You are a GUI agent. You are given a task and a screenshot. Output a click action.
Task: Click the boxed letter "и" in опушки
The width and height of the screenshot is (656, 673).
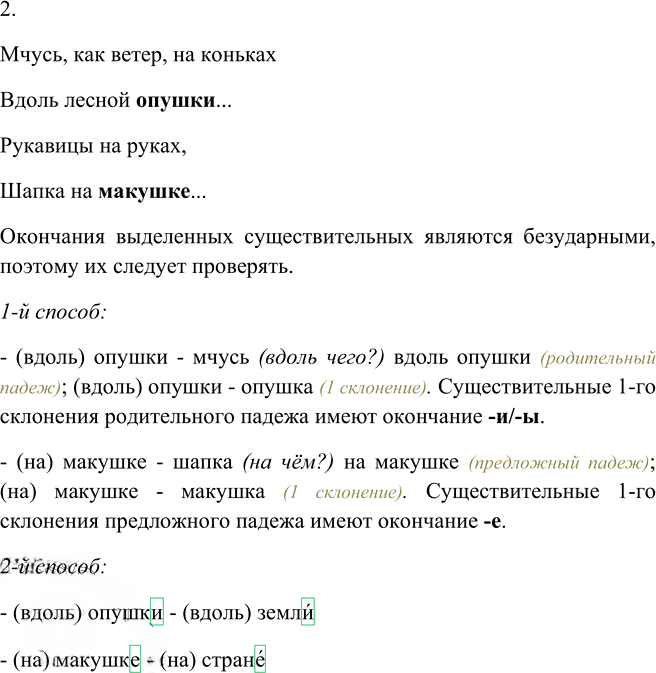coord(157,612)
